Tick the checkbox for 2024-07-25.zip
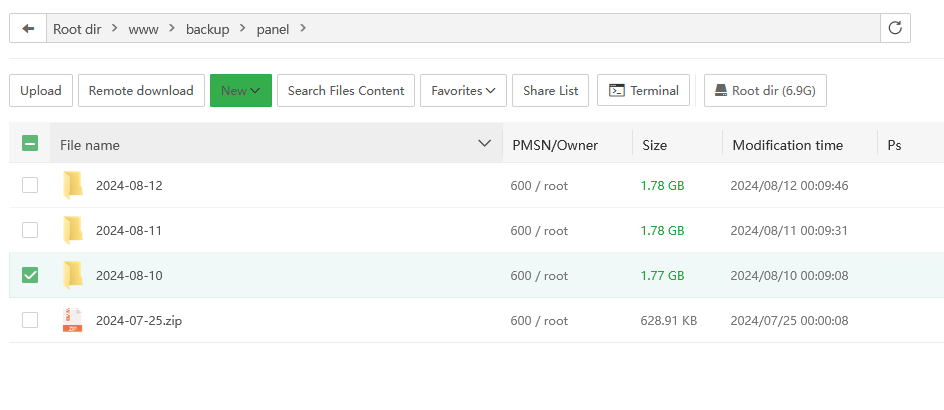This screenshot has height=410, width=944. coord(30,320)
